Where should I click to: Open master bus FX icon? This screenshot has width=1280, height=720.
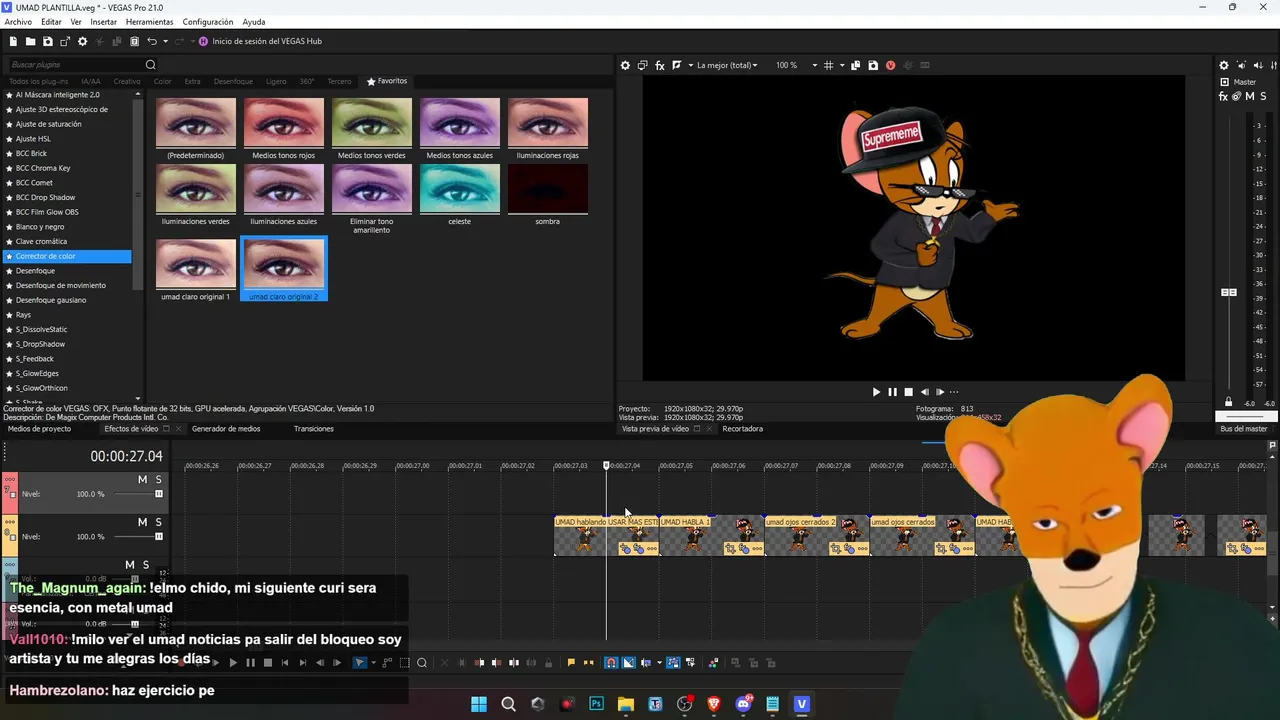tap(1224, 97)
